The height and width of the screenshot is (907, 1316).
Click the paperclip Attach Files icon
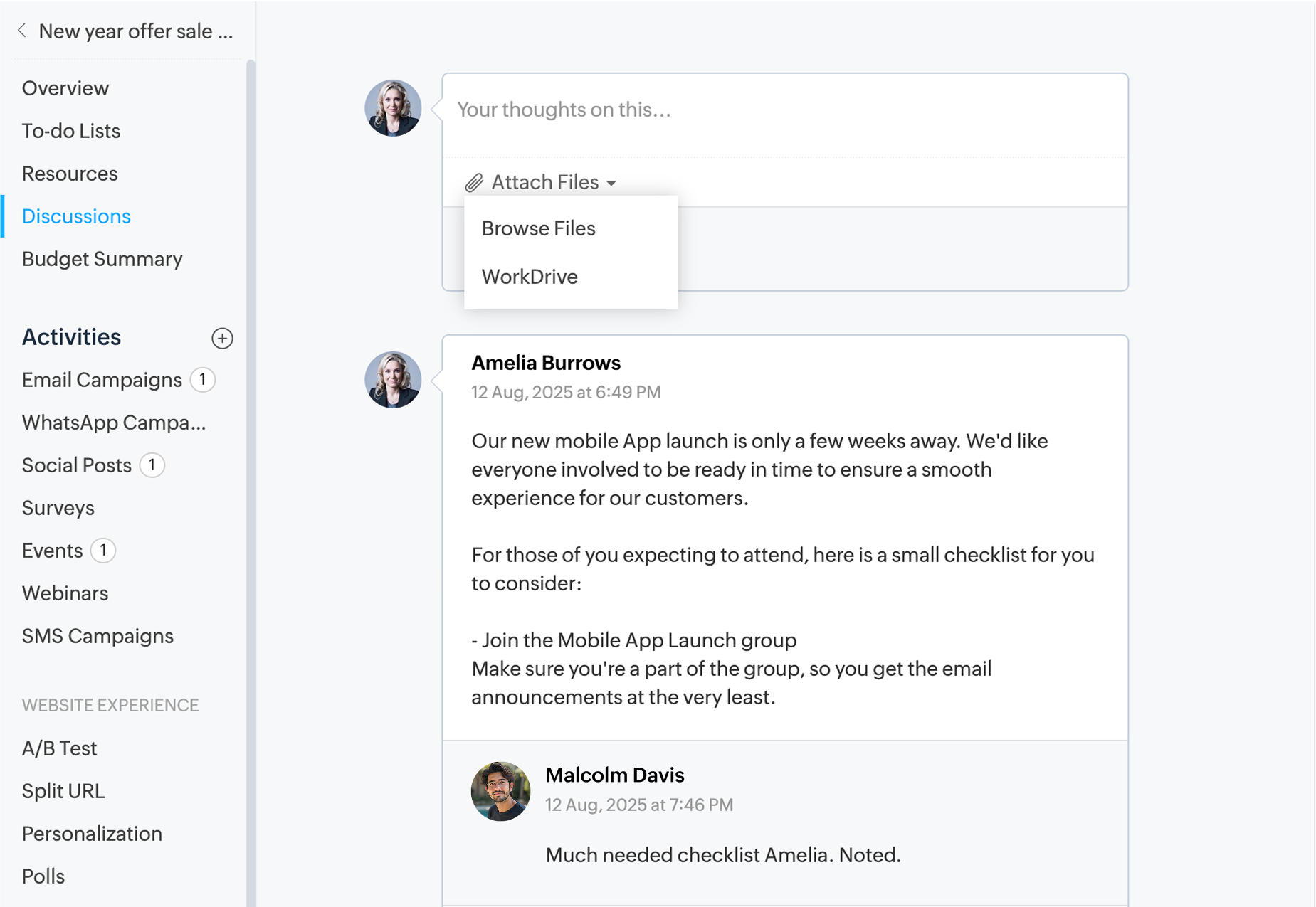(x=474, y=183)
